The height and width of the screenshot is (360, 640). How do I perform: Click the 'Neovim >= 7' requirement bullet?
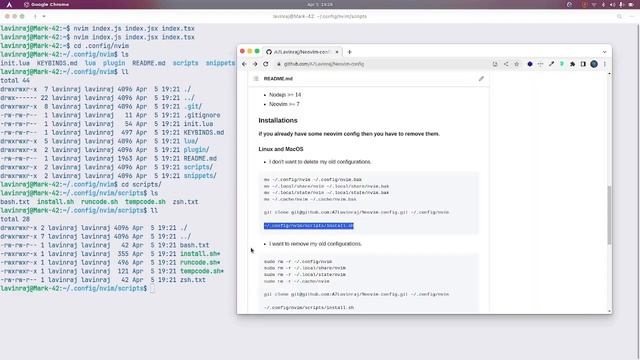284,104
